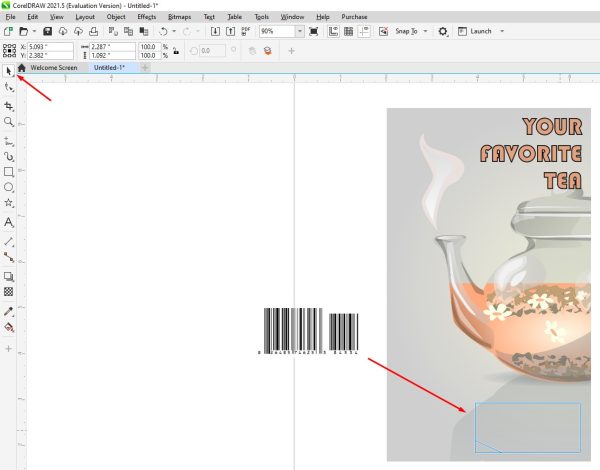Choose the Ellipse tool
Viewport: 600px width, 470px height.
tap(9, 187)
